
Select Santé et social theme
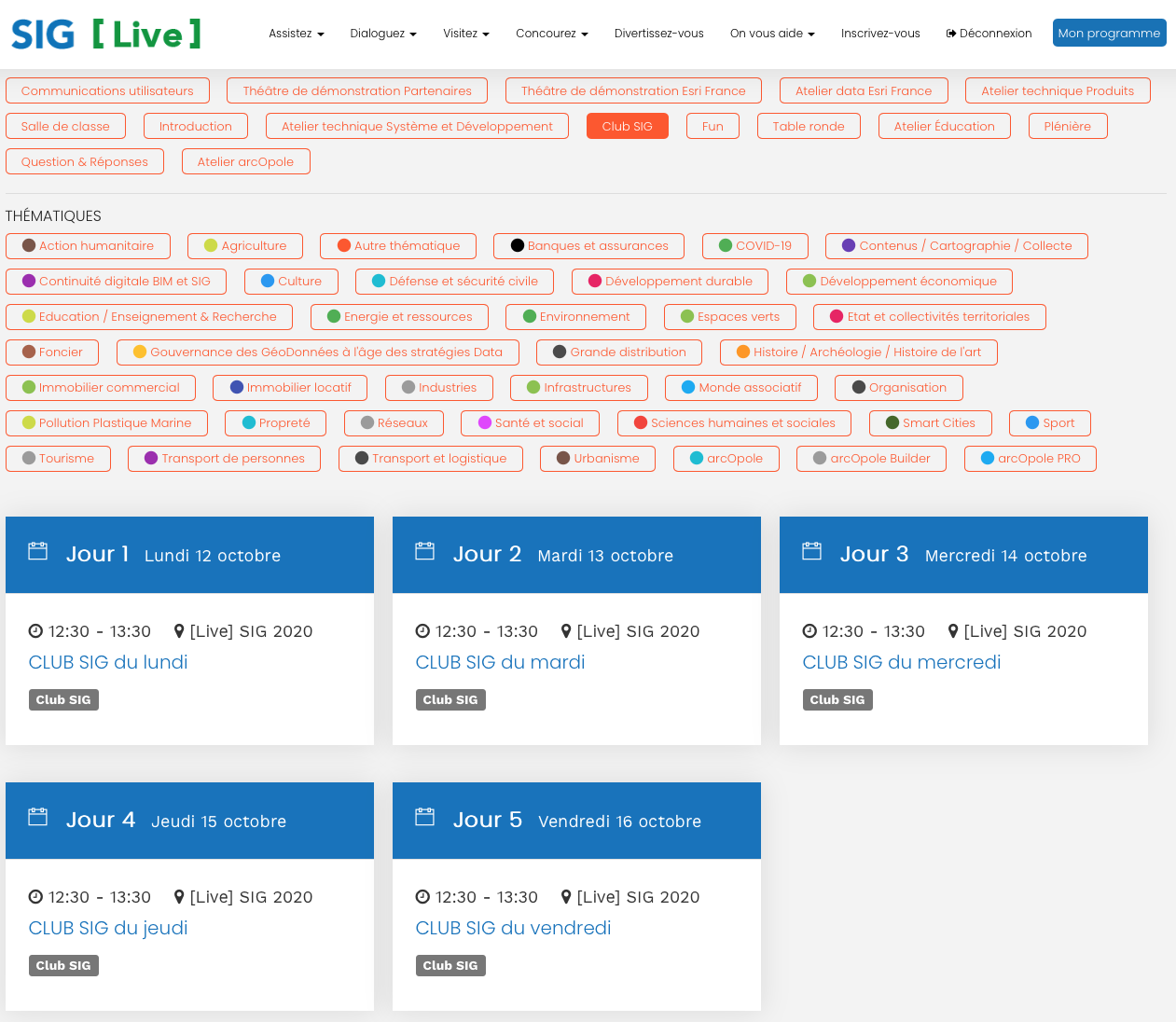[x=531, y=422]
